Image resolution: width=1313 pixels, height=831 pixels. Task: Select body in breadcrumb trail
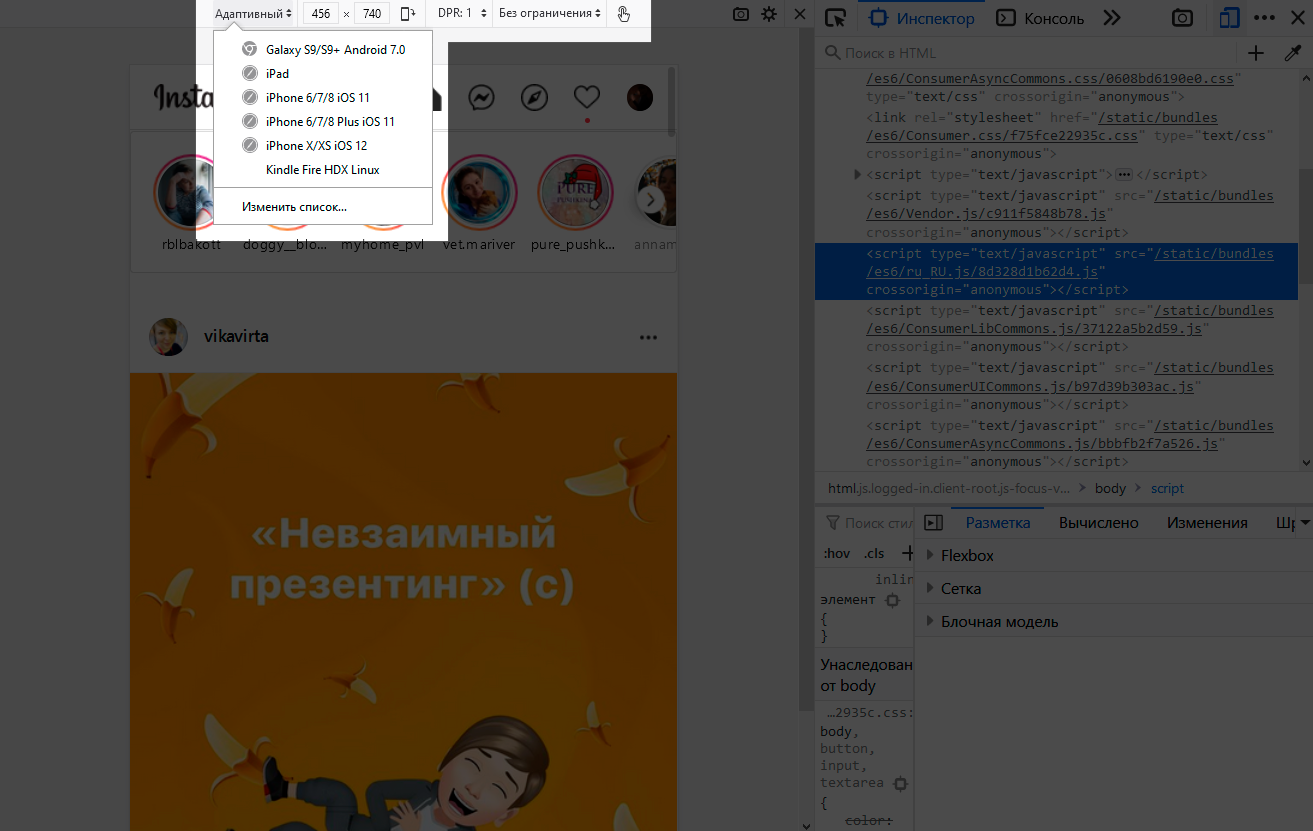pos(1110,488)
